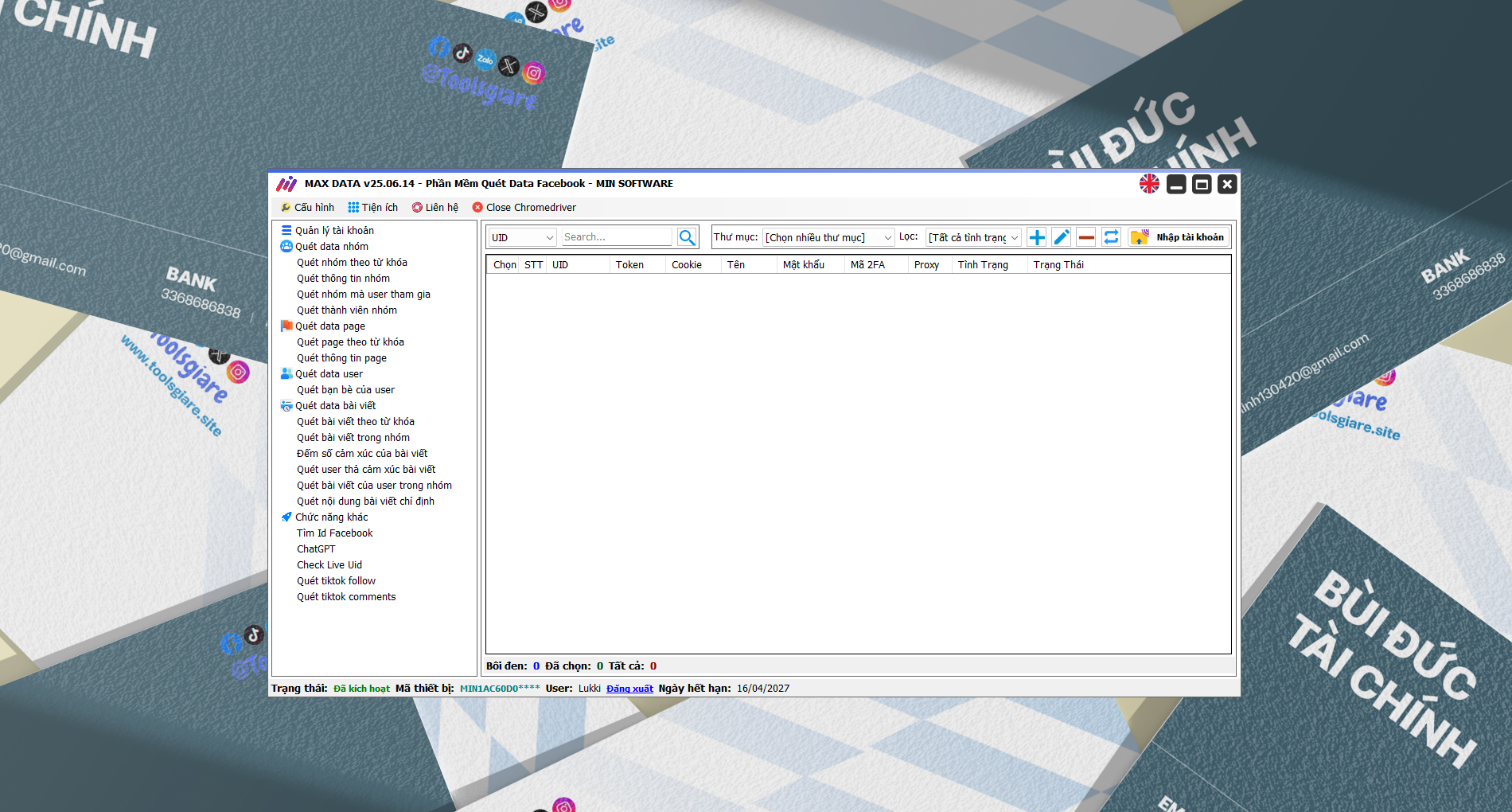Select Quét thành viên nhóm
Viewport: 1512px width, 812px height.
pyautogui.click(x=347, y=310)
